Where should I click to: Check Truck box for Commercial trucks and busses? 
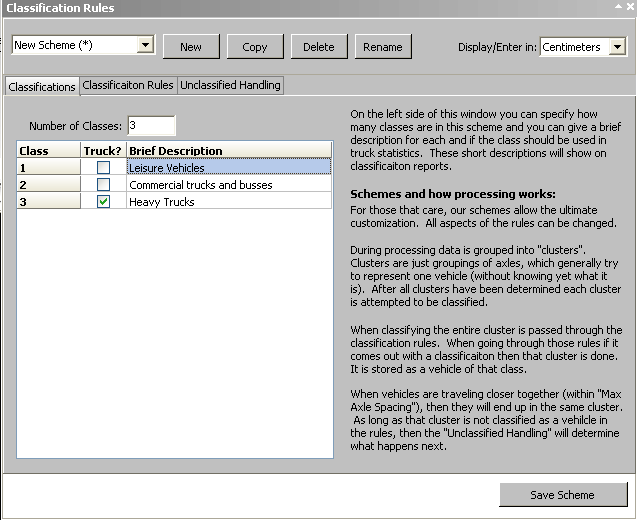click(103, 185)
